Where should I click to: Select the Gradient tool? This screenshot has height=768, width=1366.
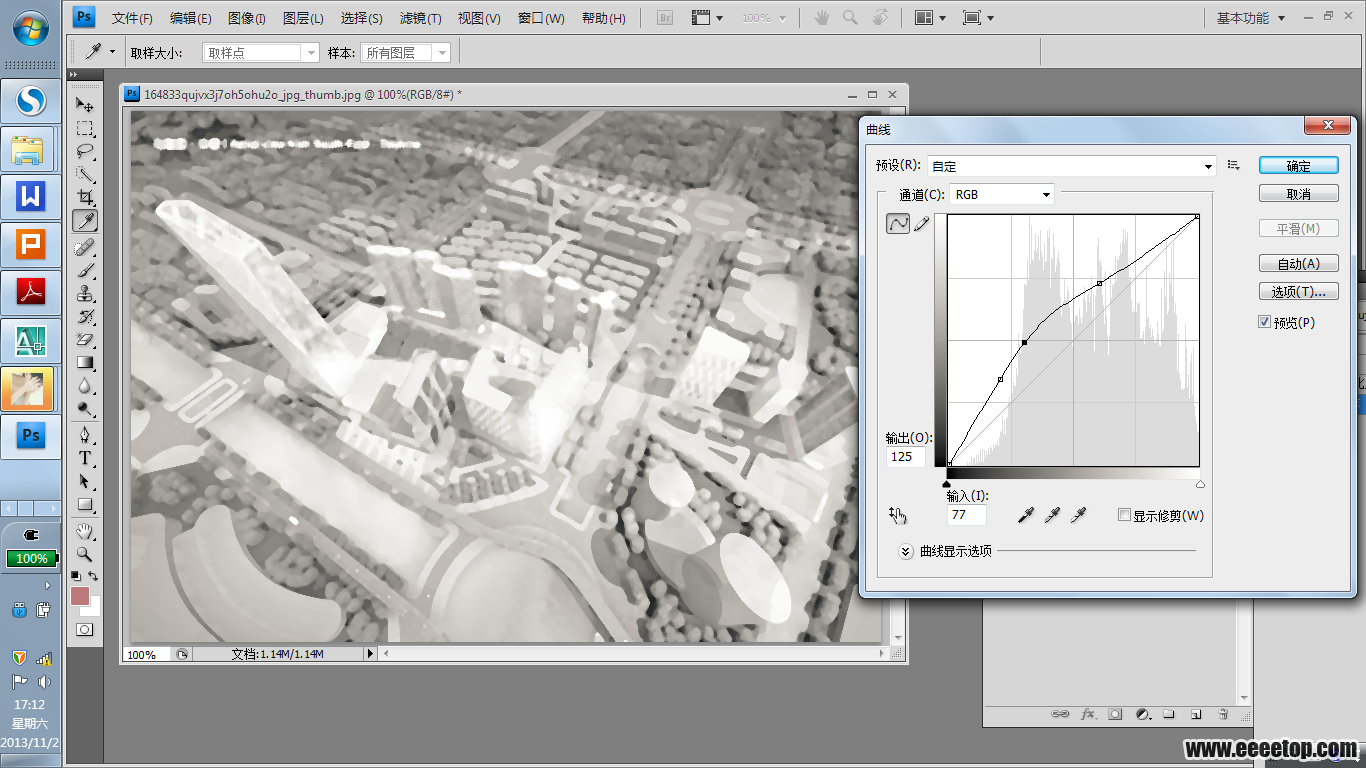(x=85, y=363)
